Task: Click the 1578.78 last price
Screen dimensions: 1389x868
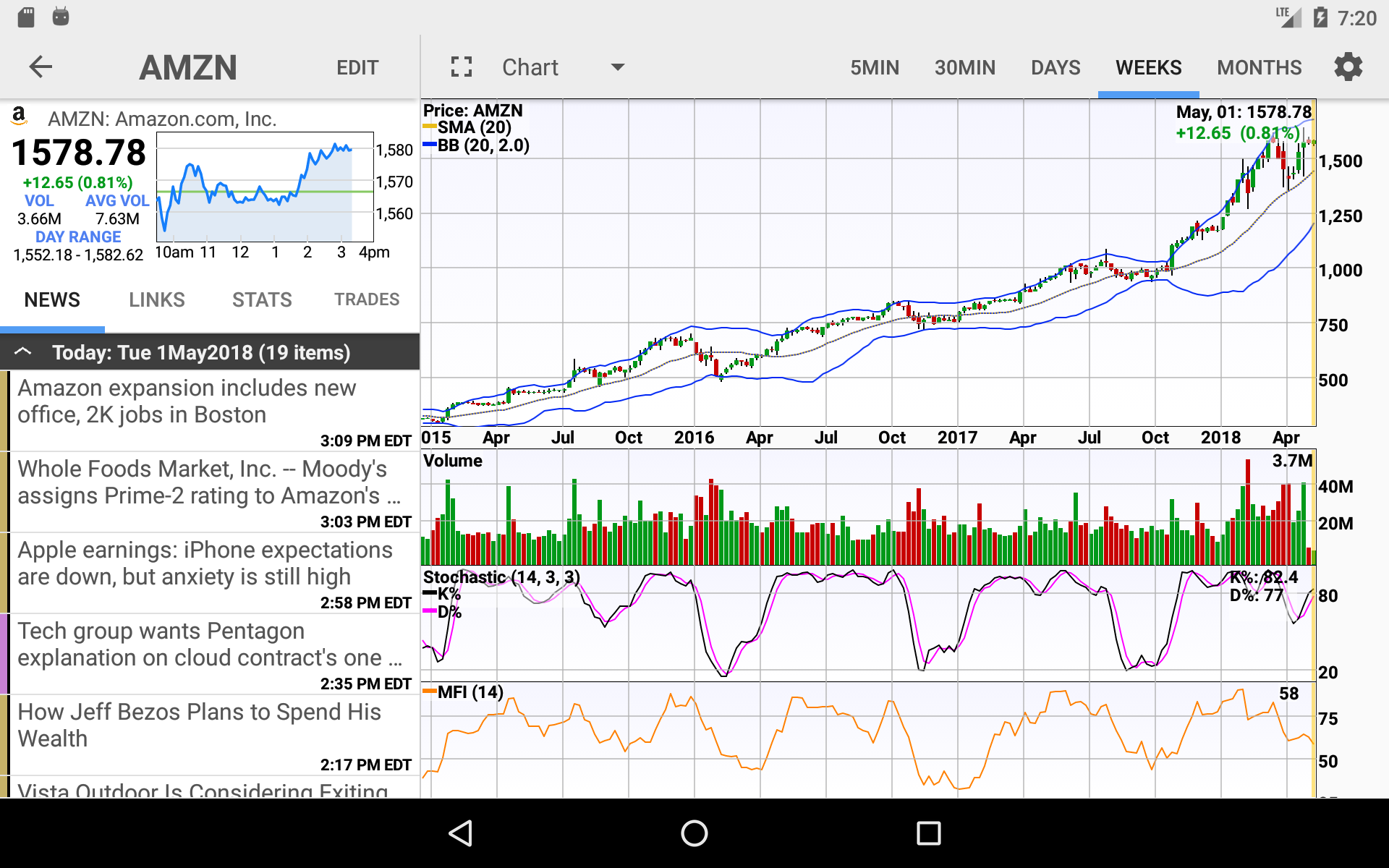Action: [79, 153]
